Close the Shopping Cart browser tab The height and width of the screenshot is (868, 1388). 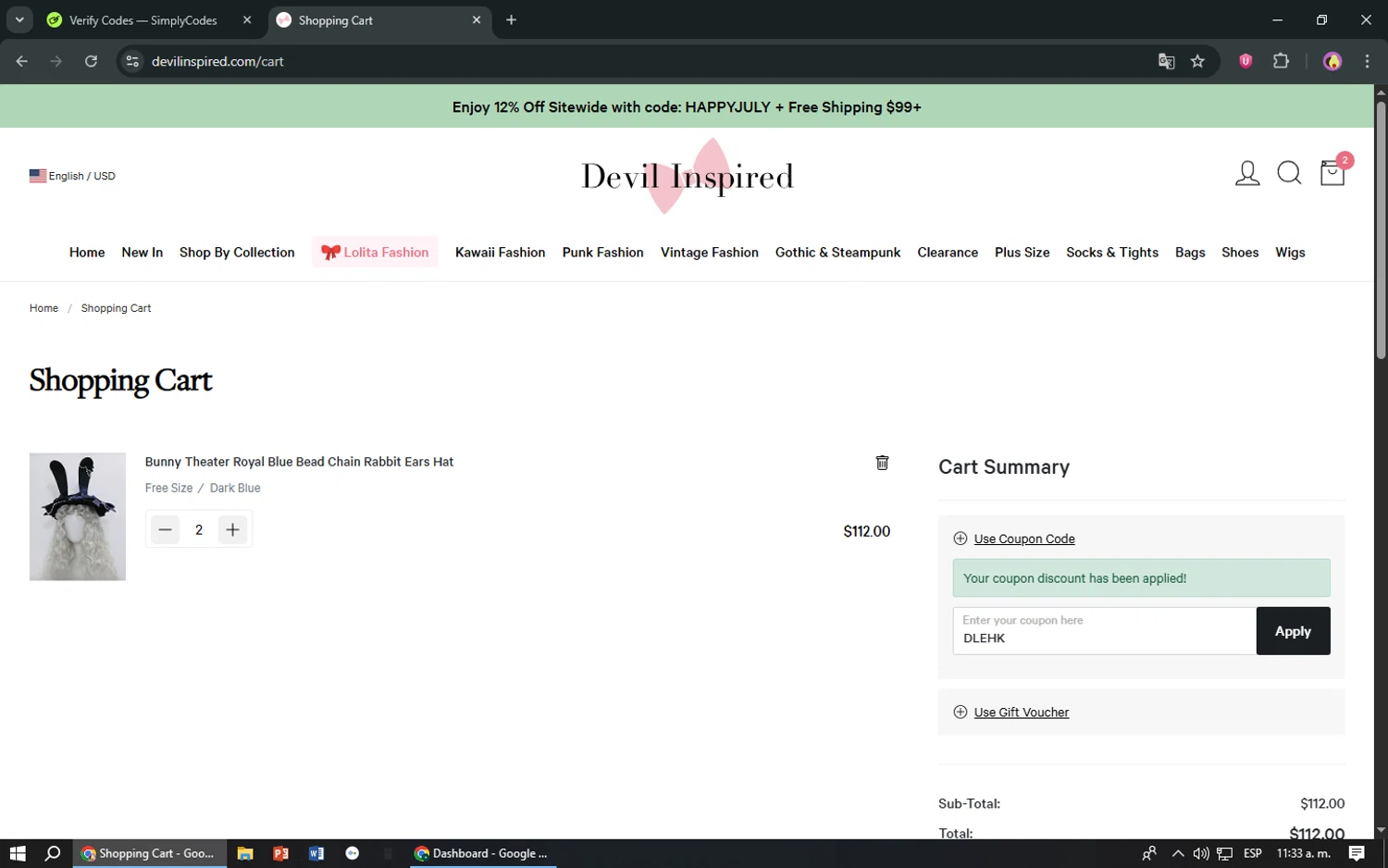coord(477,20)
